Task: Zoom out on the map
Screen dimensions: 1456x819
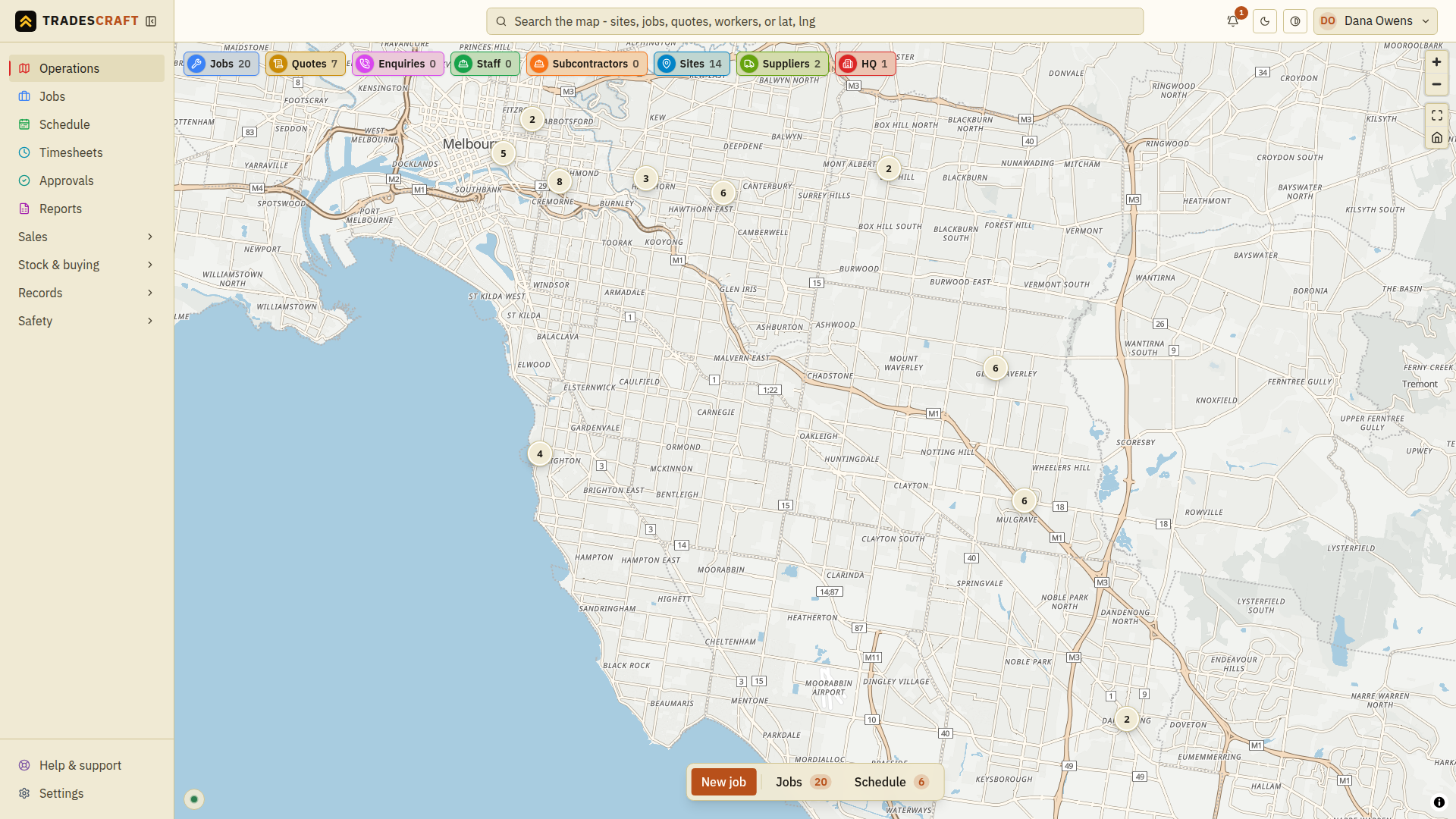Action: [1436, 84]
